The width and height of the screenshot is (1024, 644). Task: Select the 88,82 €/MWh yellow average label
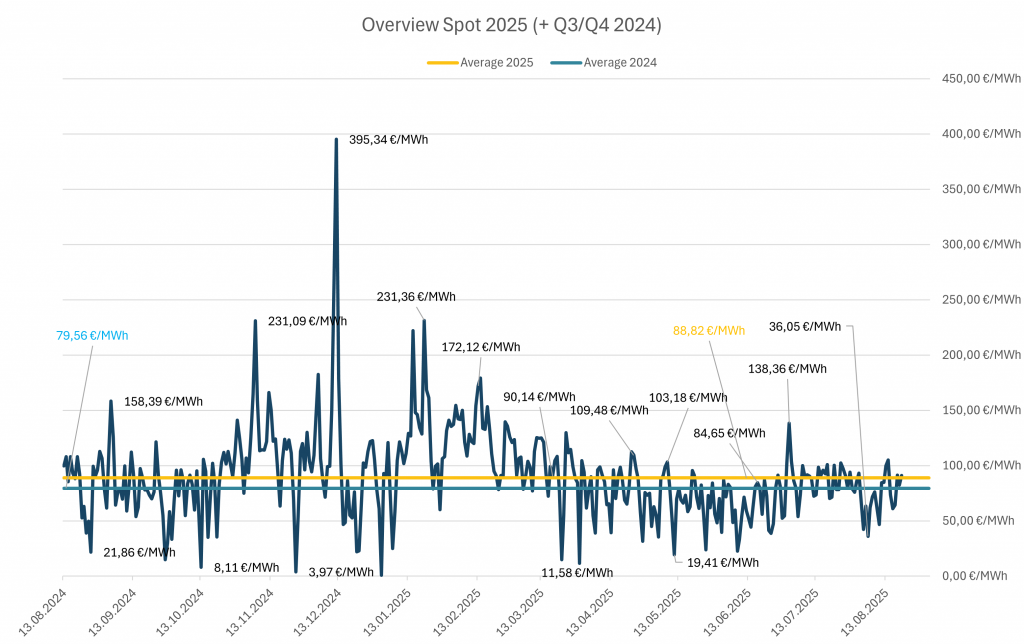[x=709, y=331]
